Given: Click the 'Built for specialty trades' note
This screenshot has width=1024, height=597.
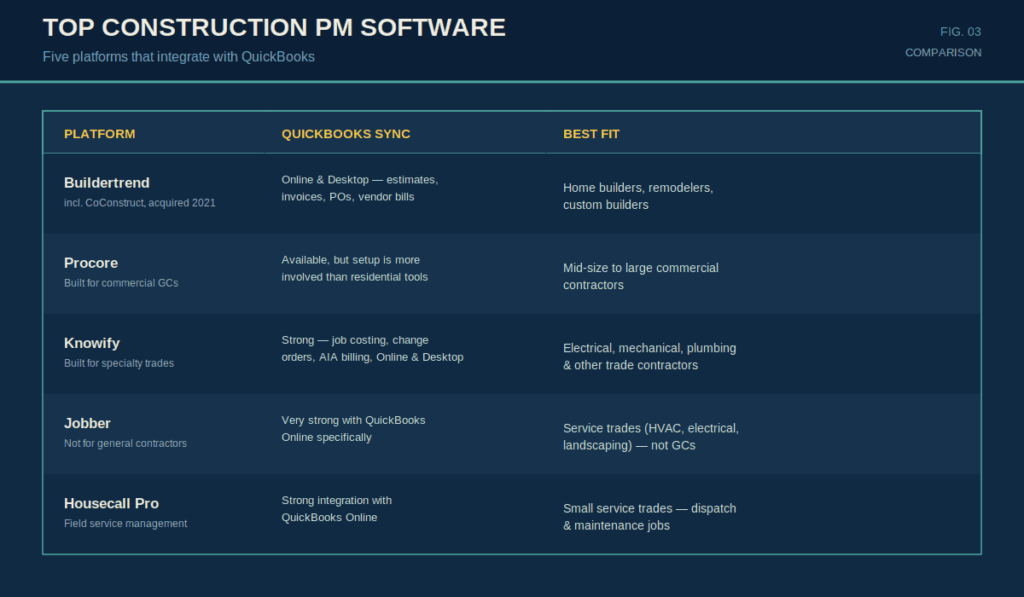Looking at the screenshot, I should tap(119, 363).
